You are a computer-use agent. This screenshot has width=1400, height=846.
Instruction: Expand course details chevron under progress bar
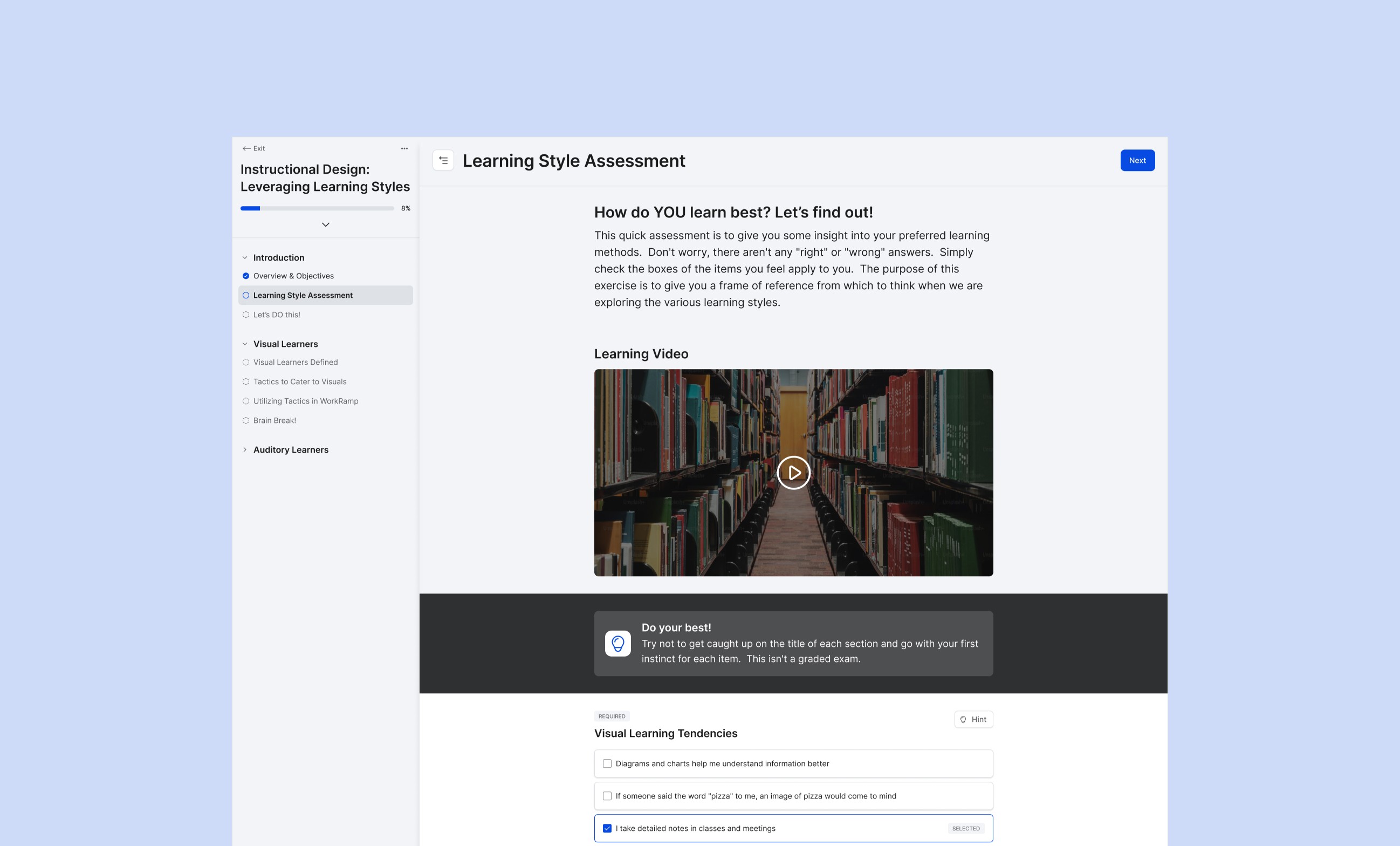[326, 224]
